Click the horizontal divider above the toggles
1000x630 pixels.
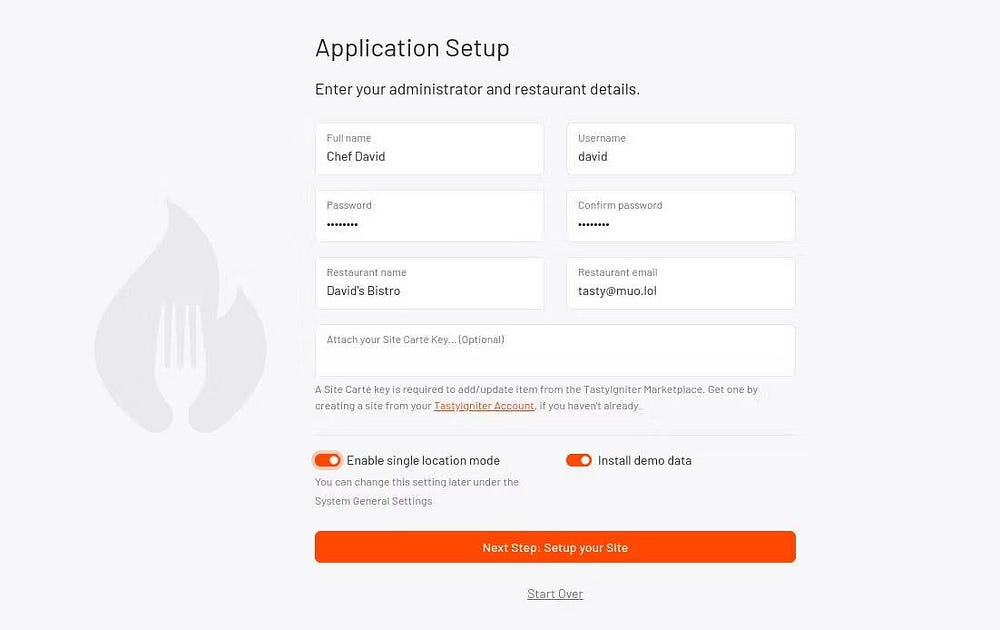coord(555,435)
